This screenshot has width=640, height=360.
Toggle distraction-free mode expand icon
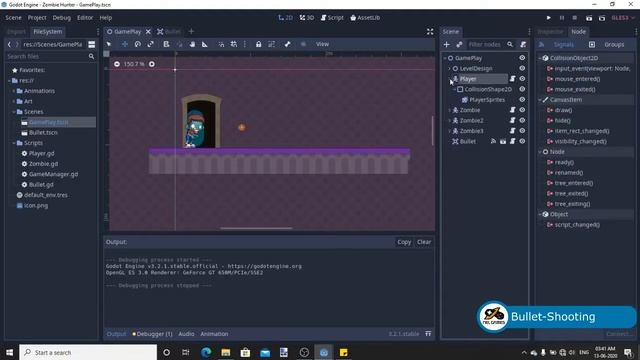[430, 31]
